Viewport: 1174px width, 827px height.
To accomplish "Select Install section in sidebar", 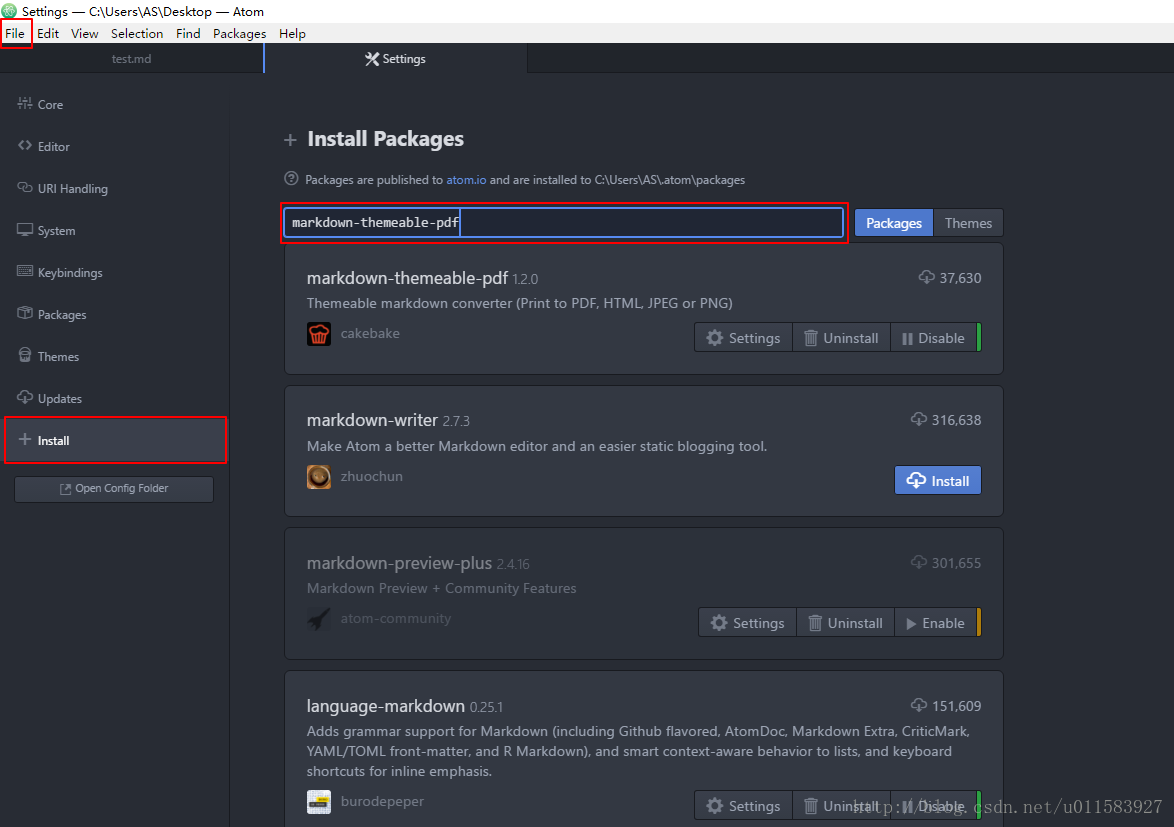I will (x=116, y=440).
